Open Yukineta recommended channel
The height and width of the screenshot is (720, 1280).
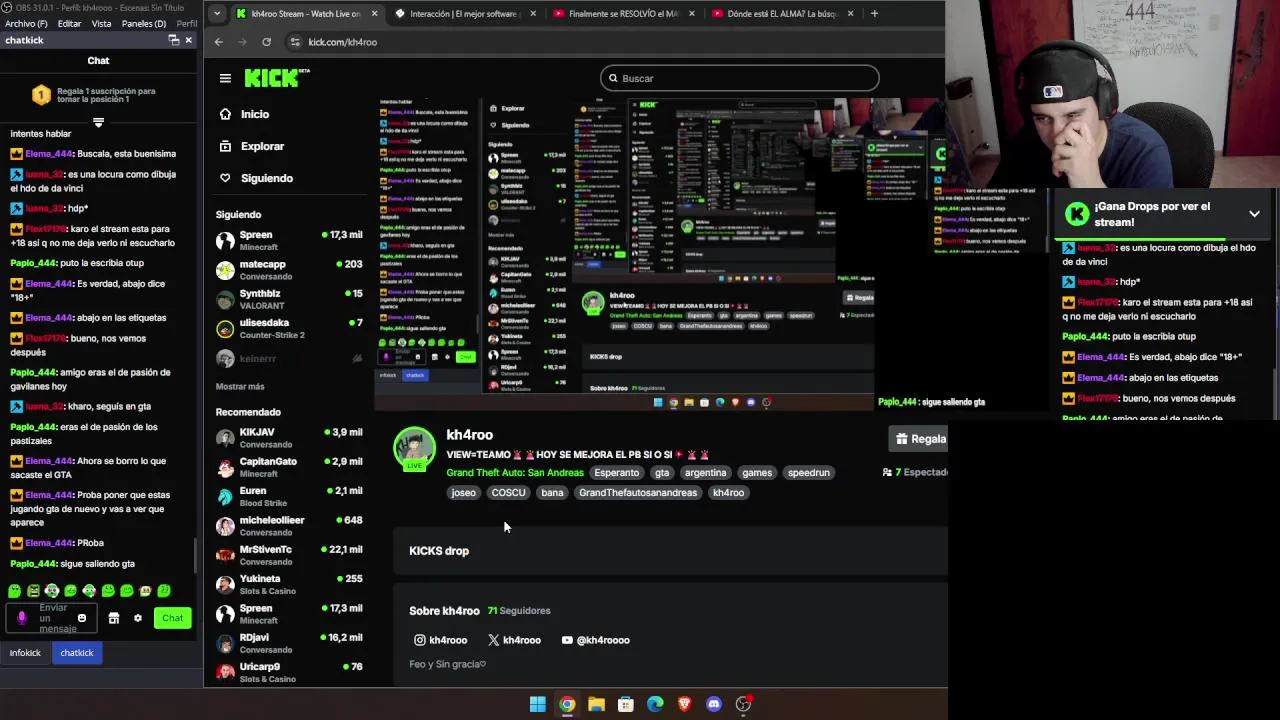pos(290,584)
